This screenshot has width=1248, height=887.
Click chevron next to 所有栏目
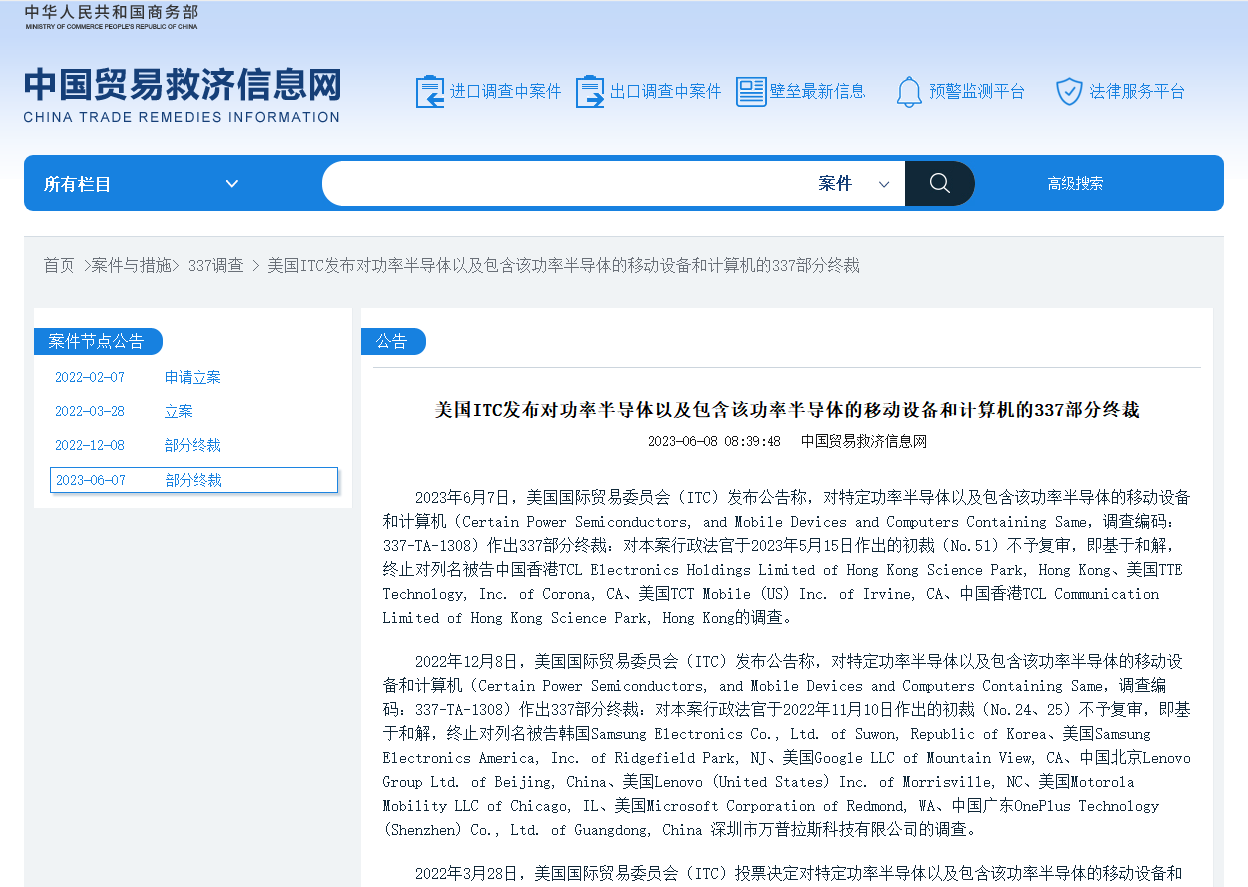pos(232,184)
